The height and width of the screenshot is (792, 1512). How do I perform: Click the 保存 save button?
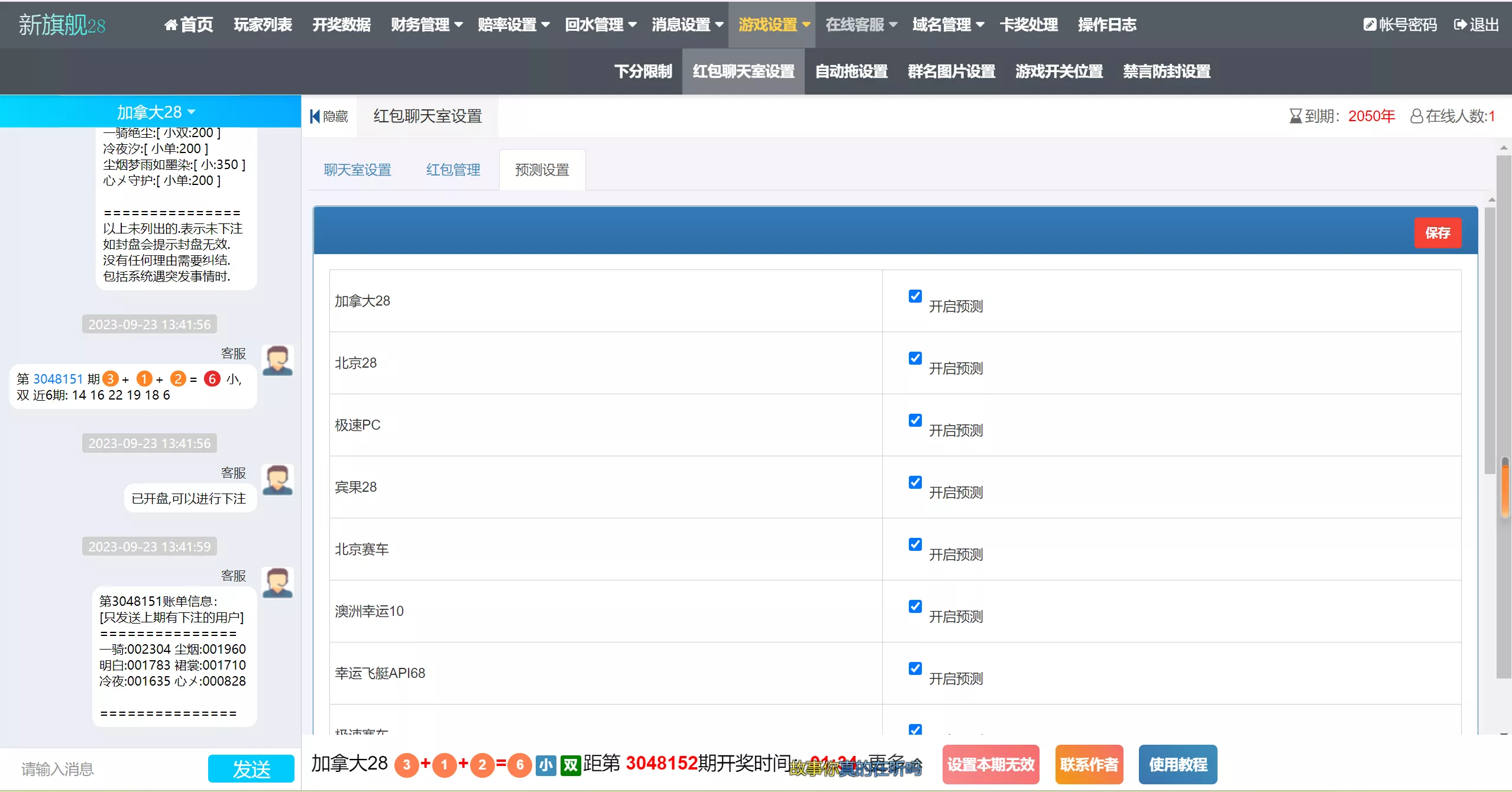pyautogui.click(x=1438, y=232)
